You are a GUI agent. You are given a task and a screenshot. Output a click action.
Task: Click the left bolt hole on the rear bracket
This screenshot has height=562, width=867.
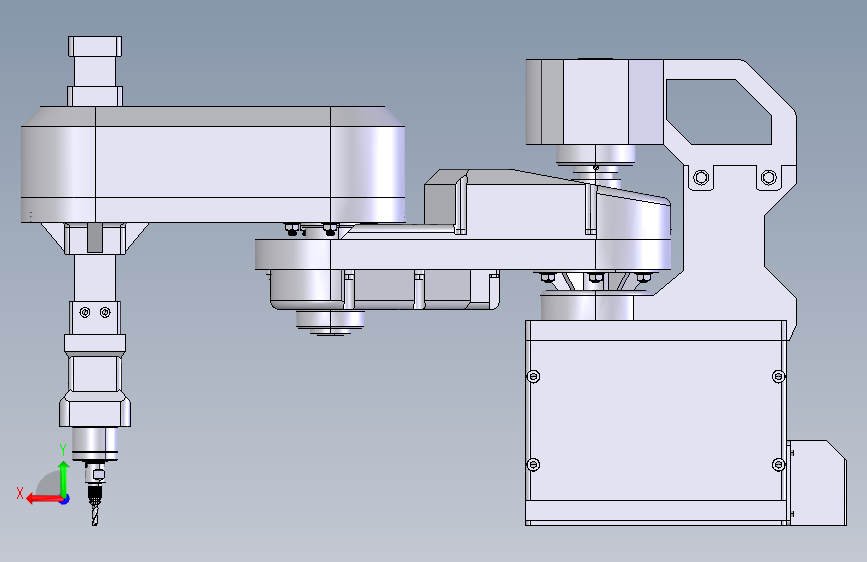[701, 178]
